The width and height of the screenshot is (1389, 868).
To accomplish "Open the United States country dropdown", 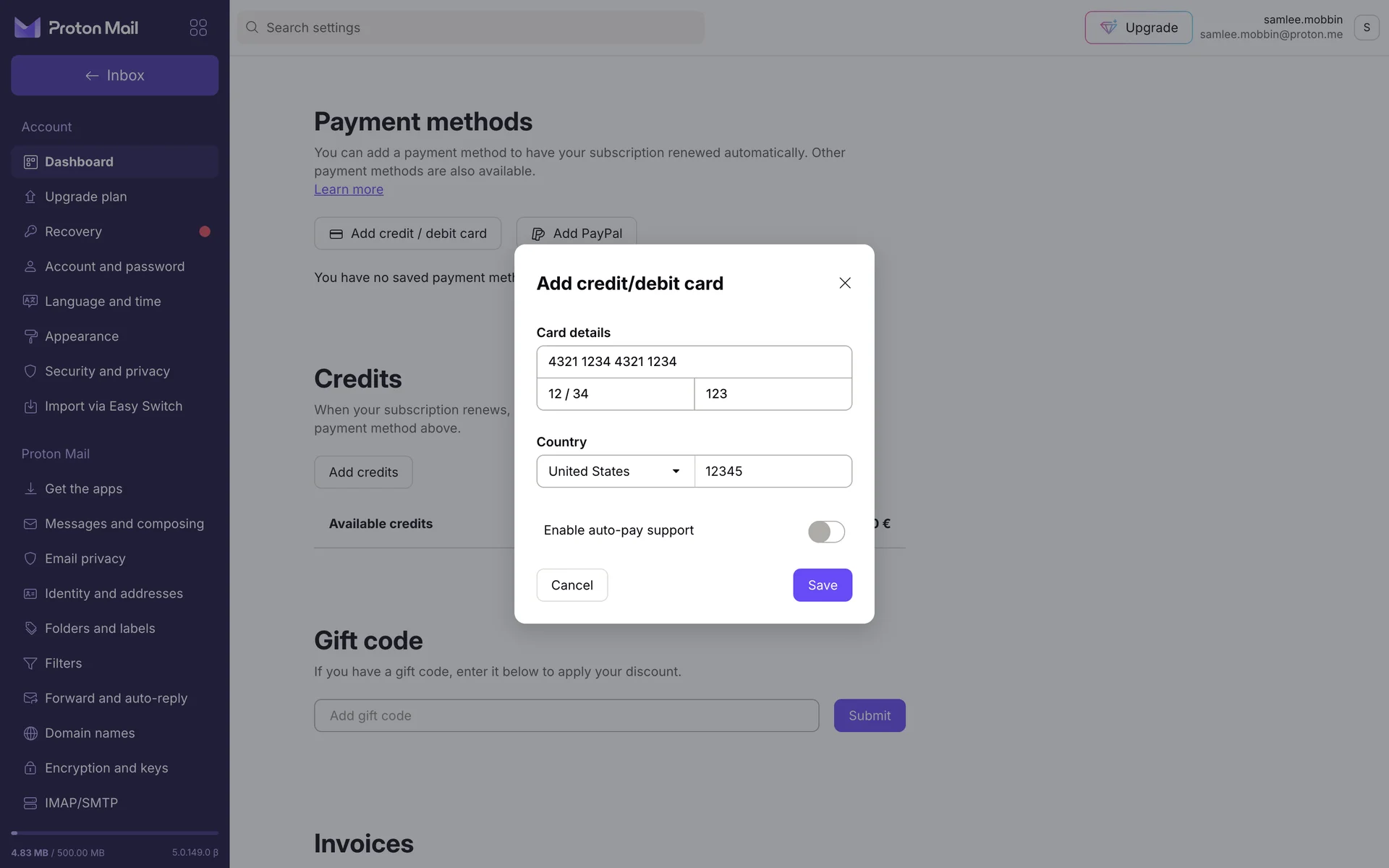I will [x=615, y=472].
